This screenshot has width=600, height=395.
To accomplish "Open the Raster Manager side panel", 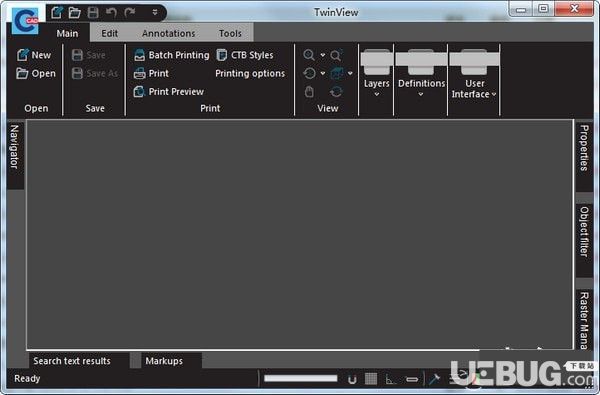I will 584,320.
